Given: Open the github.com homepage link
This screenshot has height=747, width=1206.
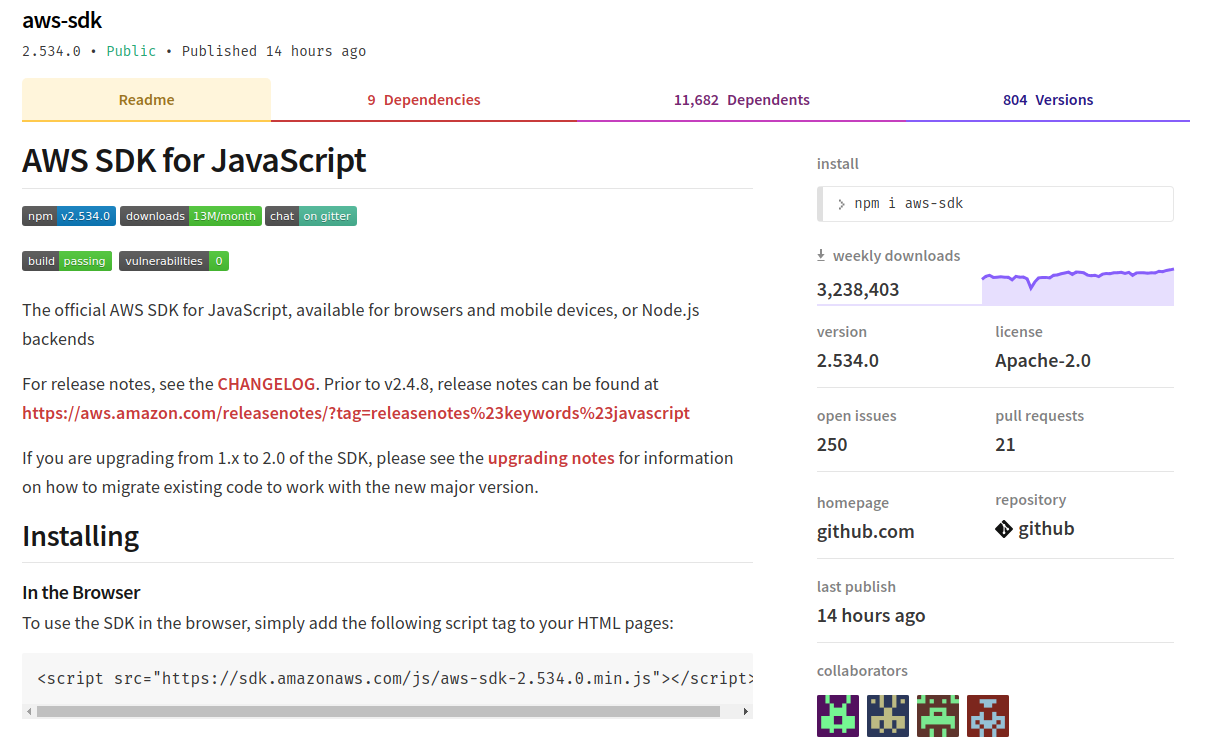Looking at the screenshot, I should coord(865,532).
